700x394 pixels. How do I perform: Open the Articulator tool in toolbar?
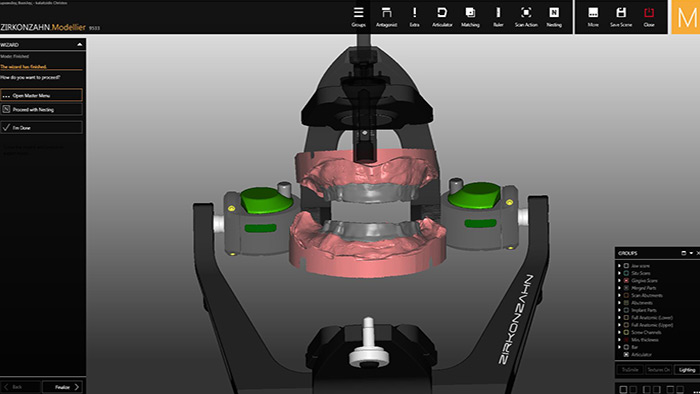(x=442, y=17)
